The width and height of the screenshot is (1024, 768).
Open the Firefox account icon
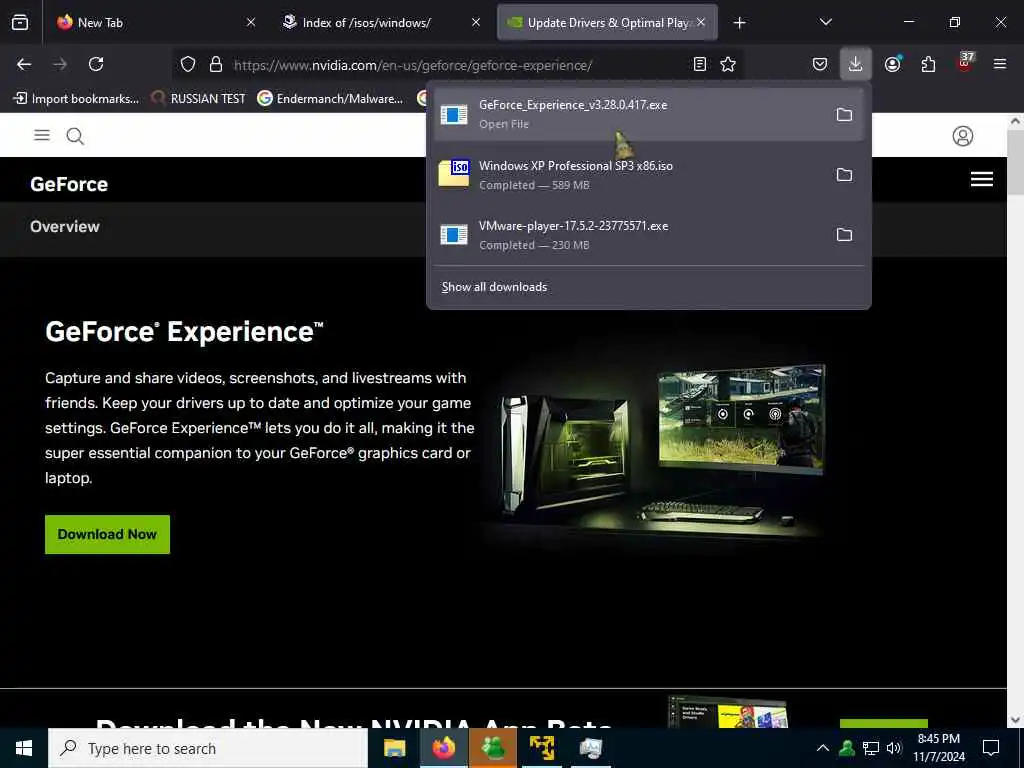click(x=892, y=64)
